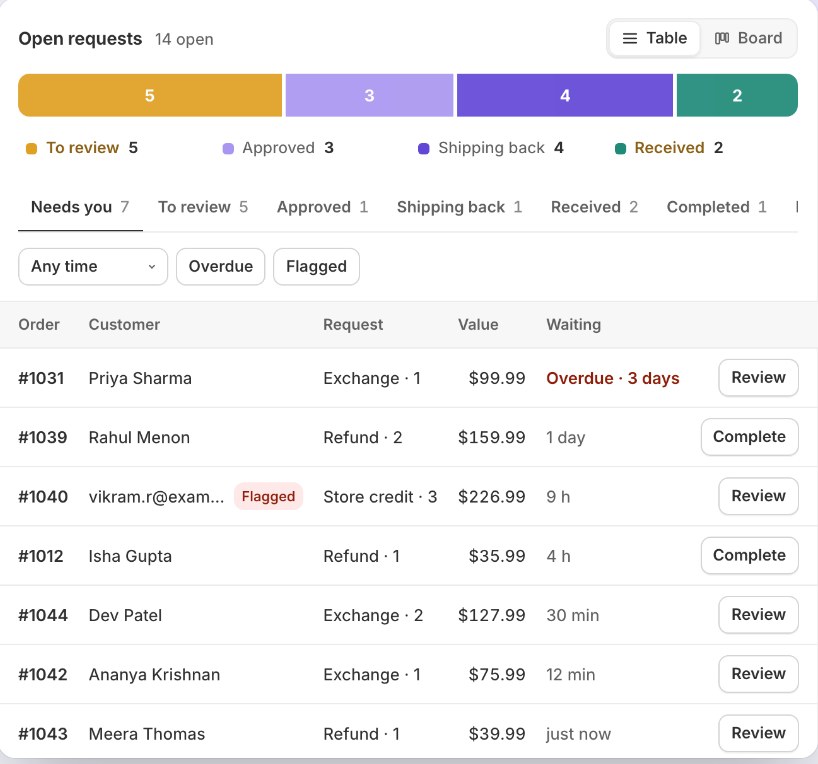Click the $159.99 value
Image resolution: width=818 pixels, height=764 pixels.
[x=491, y=437]
